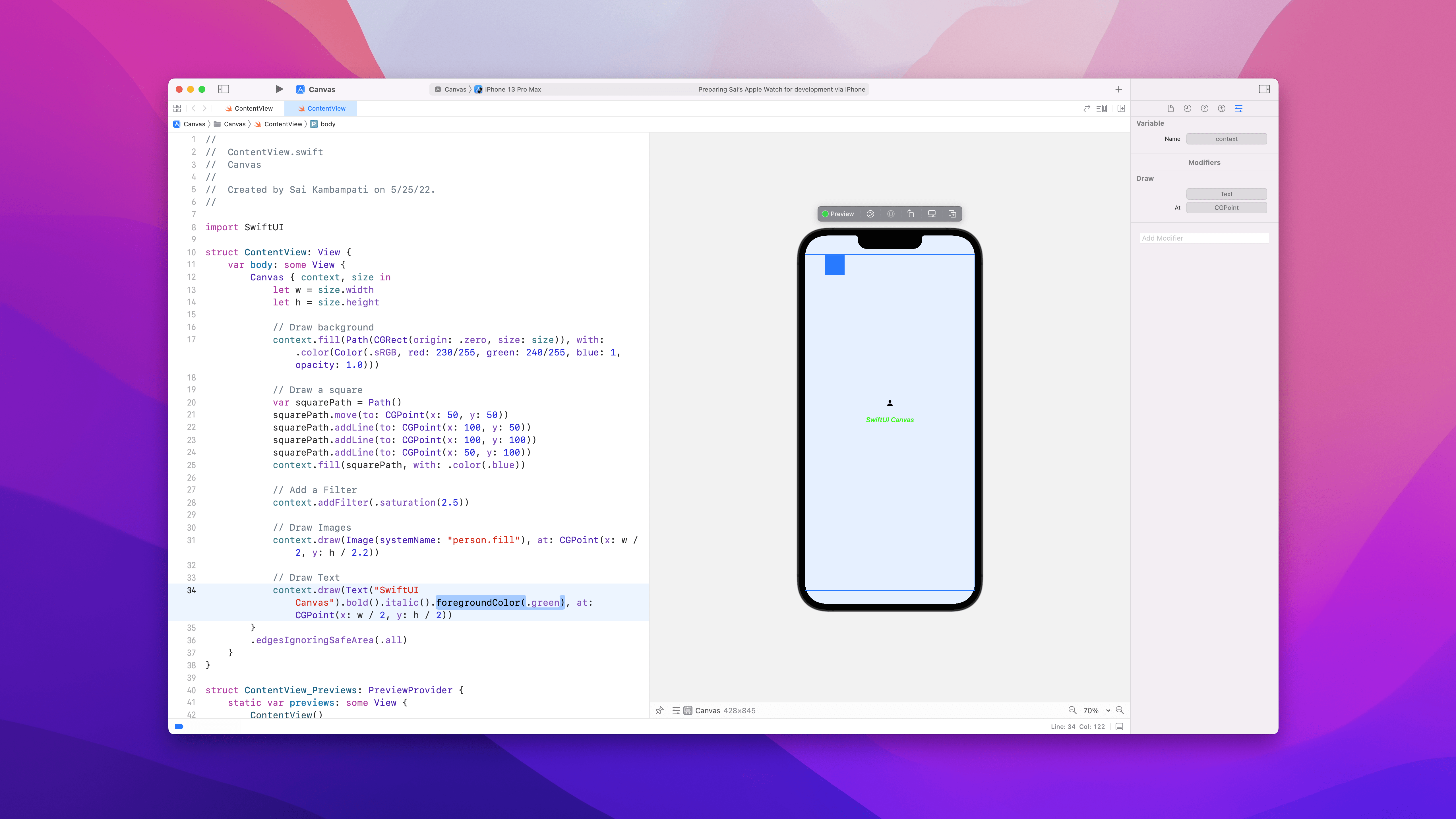Open preview device settings icon
Screen dimensions: 1456x819
(x=932, y=214)
